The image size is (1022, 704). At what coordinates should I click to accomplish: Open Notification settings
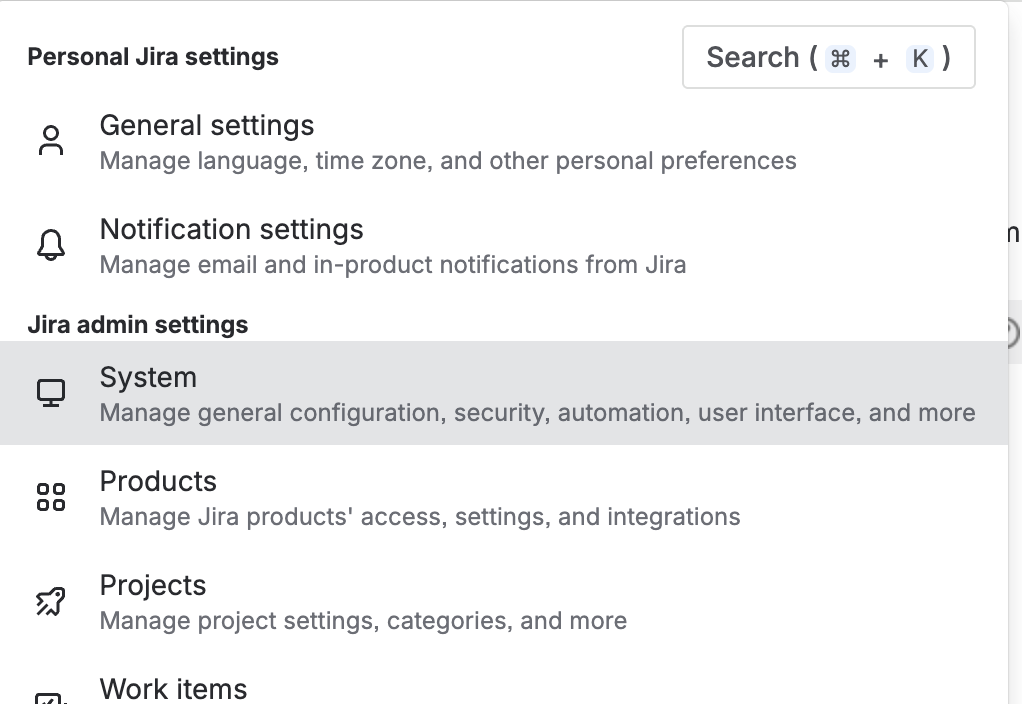click(231, 230)
